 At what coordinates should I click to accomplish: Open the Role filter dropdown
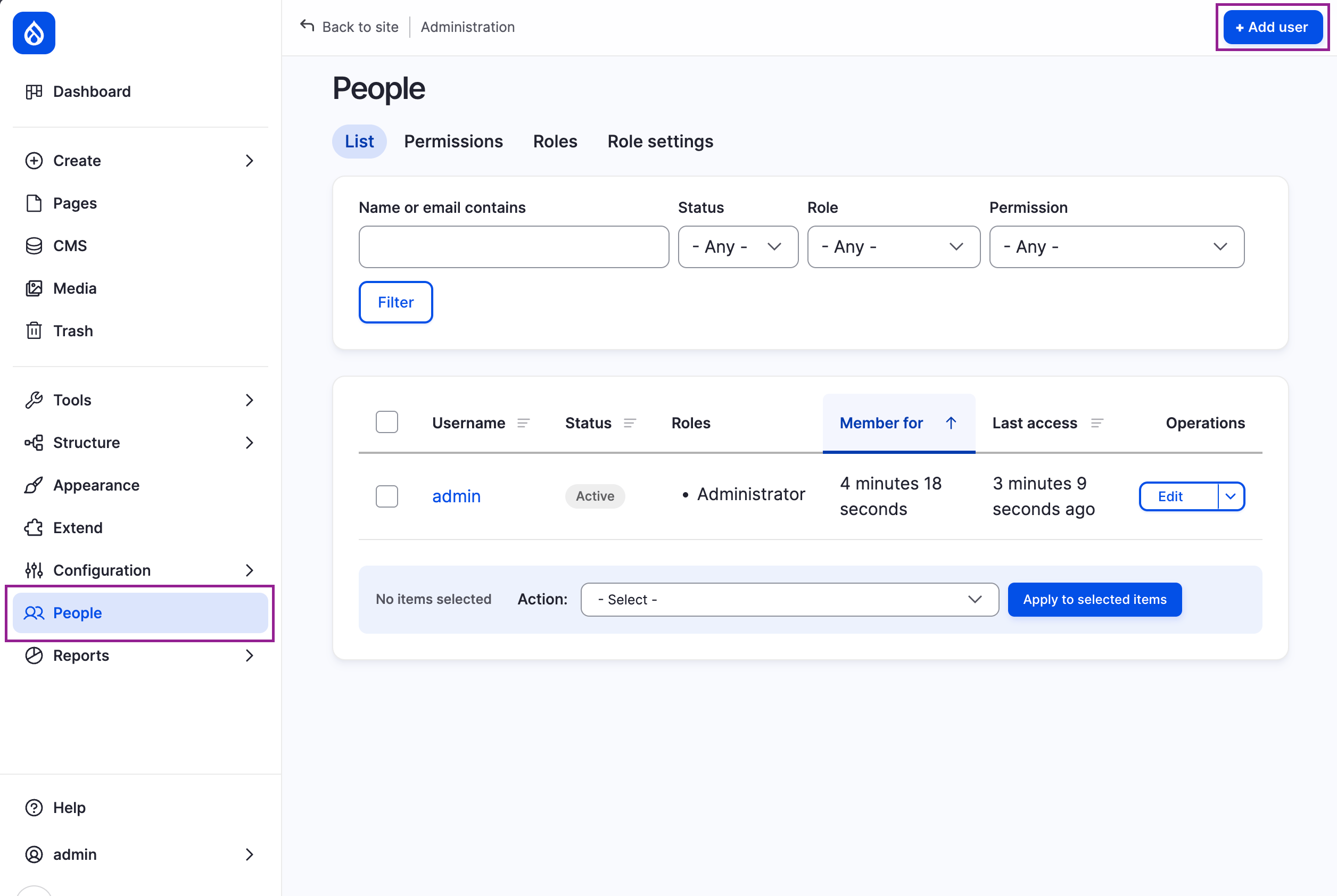click(894, 246)
